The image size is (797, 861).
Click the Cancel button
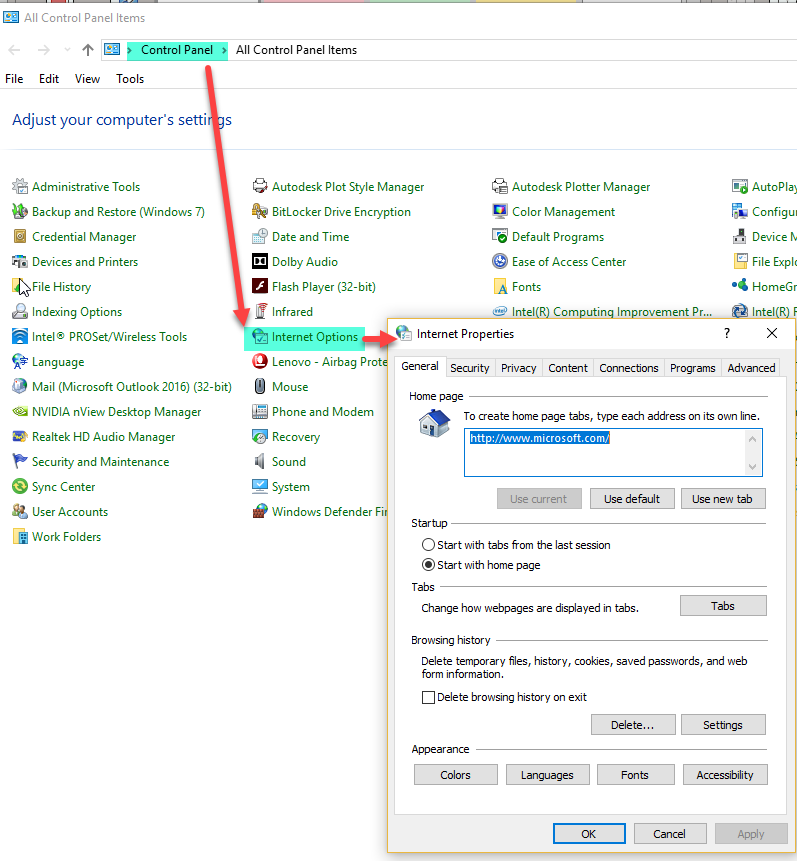pyautogui.click(x=670, y=834)
